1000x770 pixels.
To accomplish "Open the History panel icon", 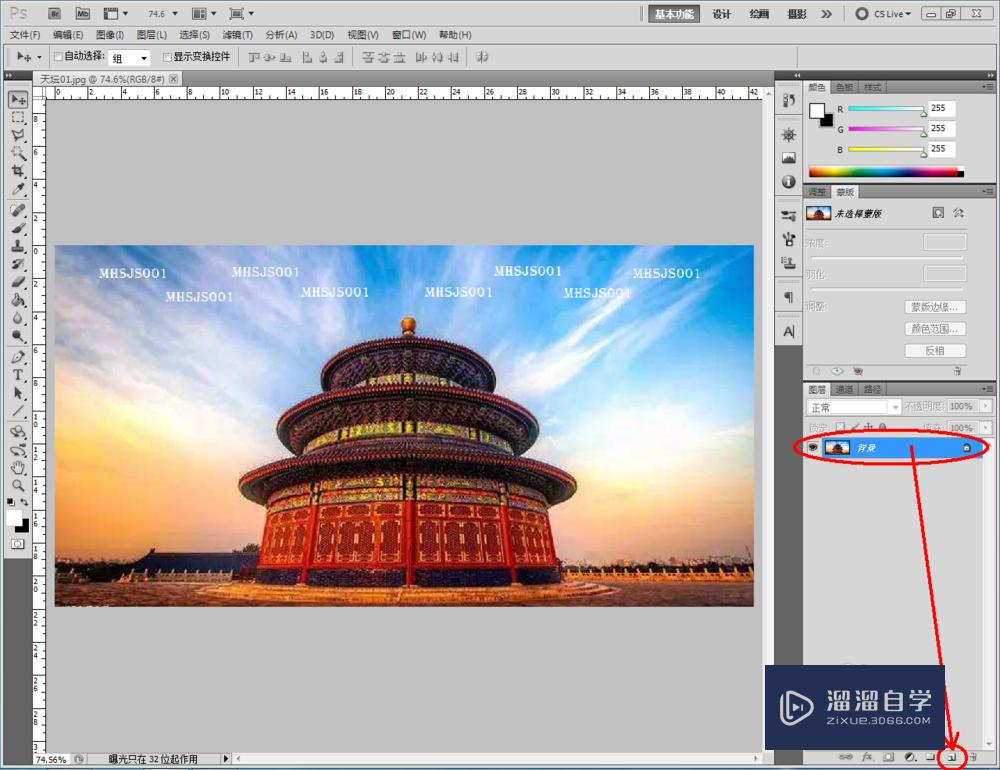I will point(789,100).
